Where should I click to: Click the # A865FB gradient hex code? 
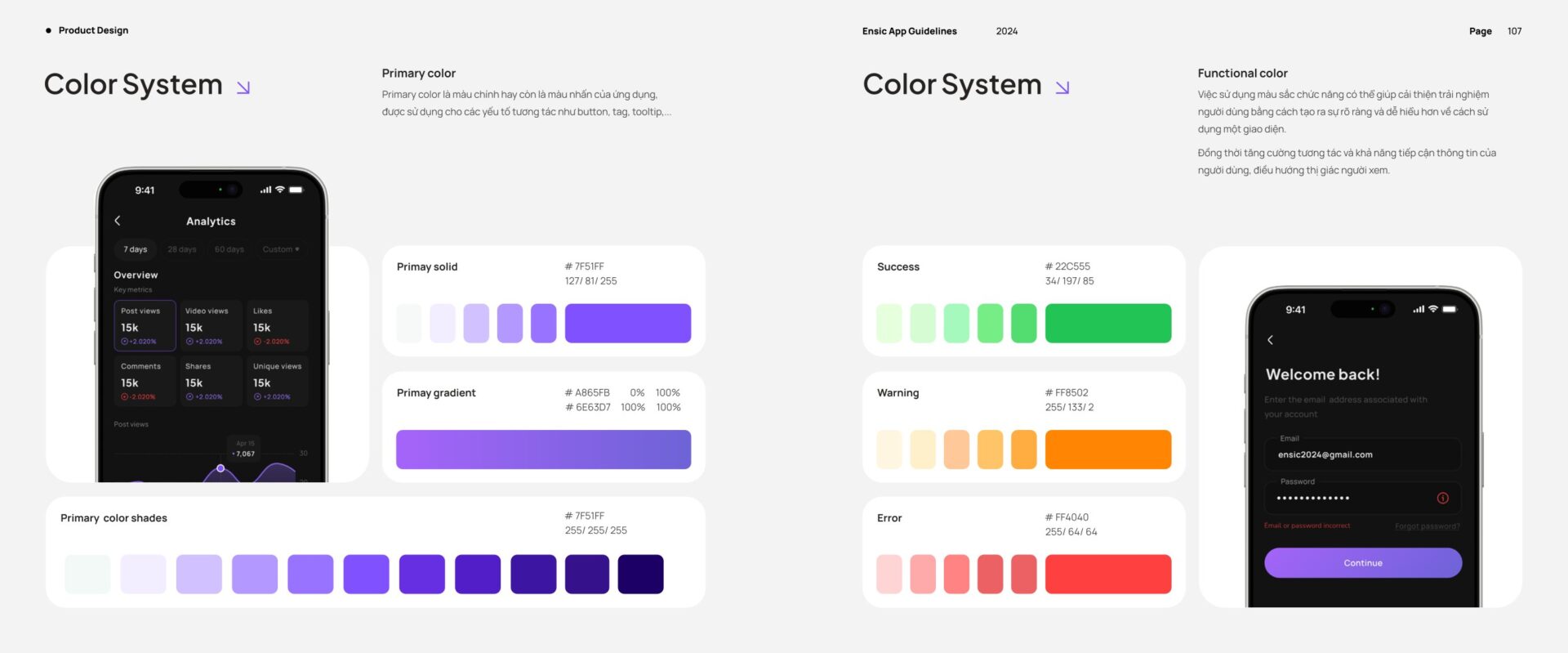pyautogui.click(x=587, y=393)
